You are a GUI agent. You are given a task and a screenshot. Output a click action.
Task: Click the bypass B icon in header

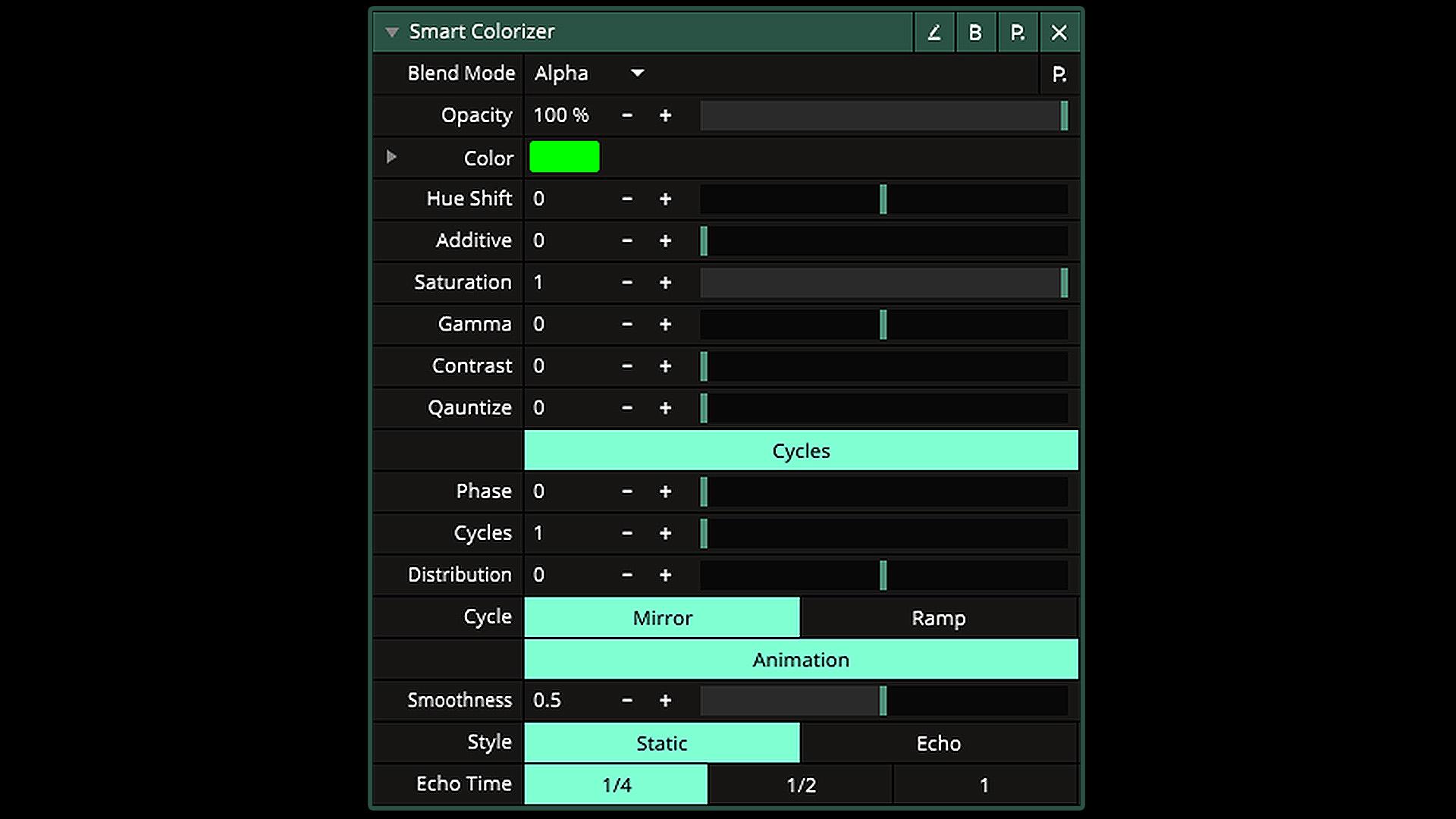(x=975, y=33)
